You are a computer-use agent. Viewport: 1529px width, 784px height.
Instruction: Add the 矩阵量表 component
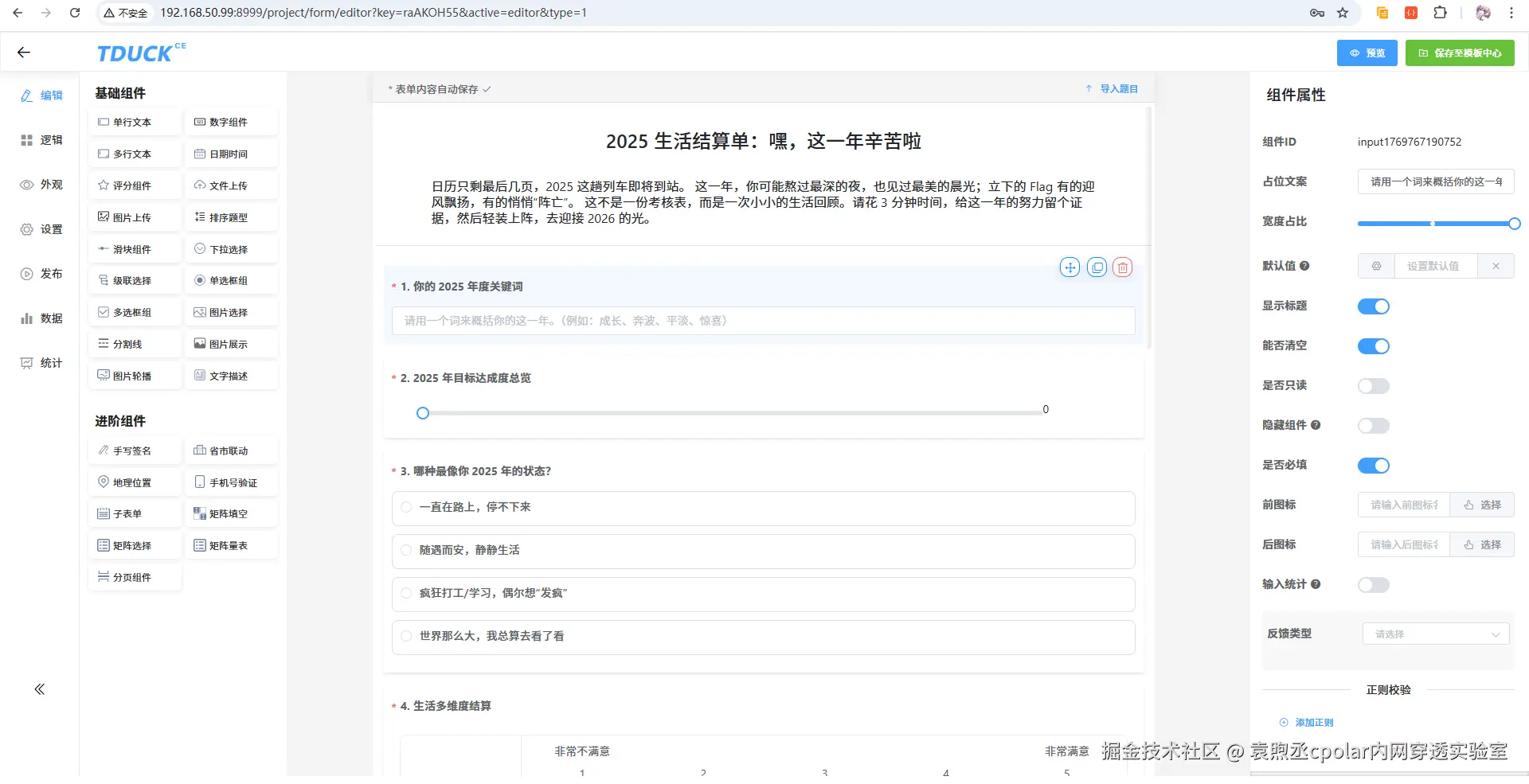[232, 546]
